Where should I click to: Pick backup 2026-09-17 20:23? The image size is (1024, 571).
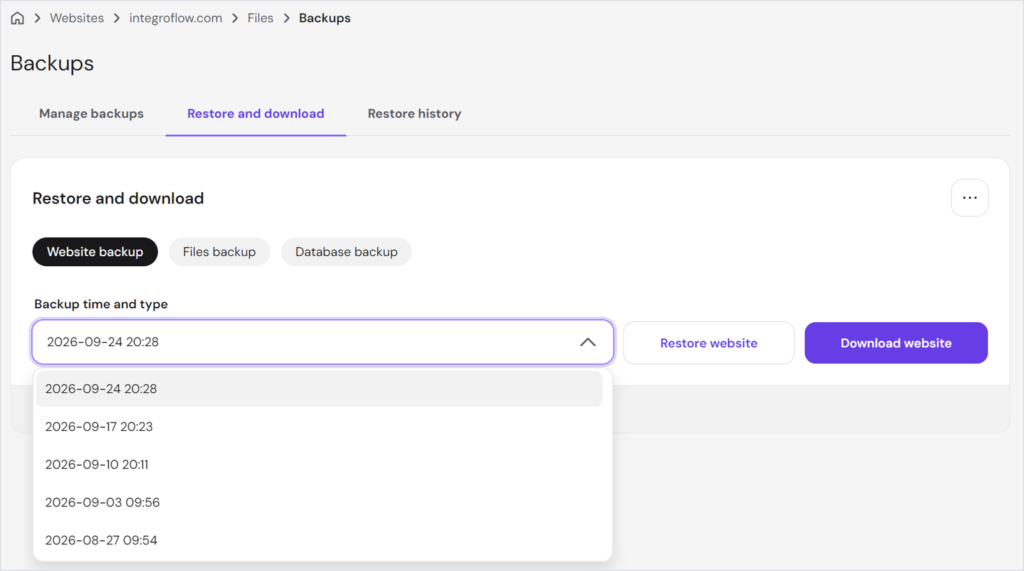tap(319, 427)
